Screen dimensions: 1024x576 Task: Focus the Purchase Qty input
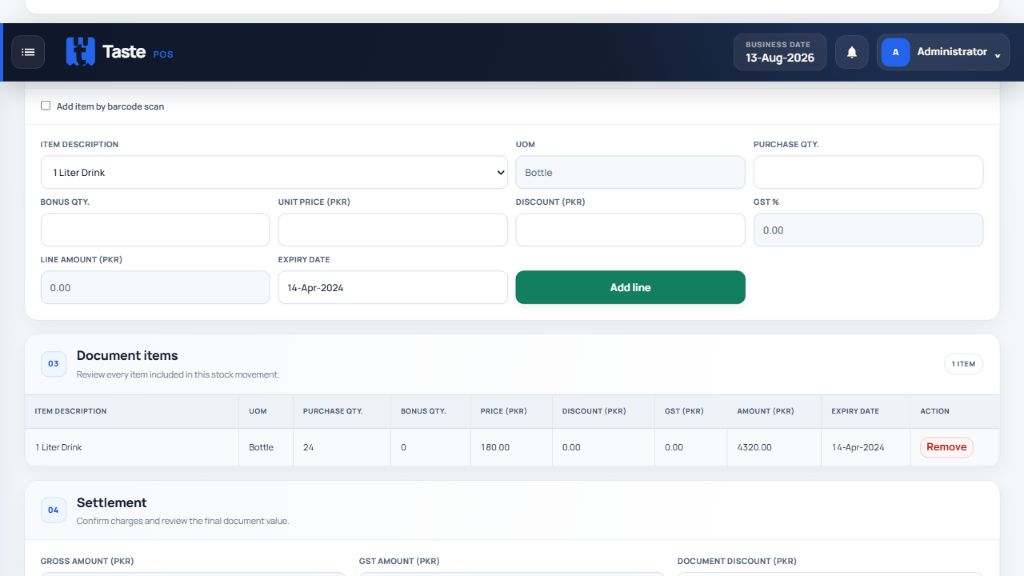868,172
